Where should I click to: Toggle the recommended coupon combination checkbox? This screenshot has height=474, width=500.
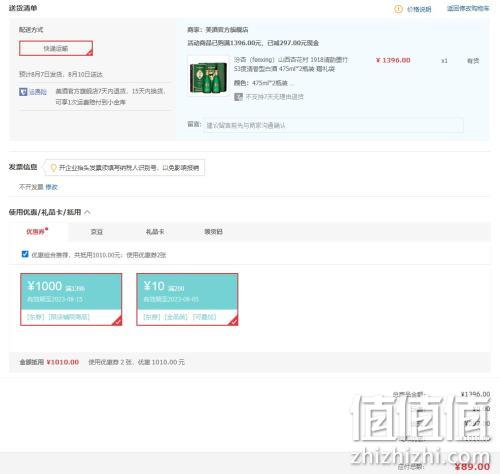(x=25, y=254)
